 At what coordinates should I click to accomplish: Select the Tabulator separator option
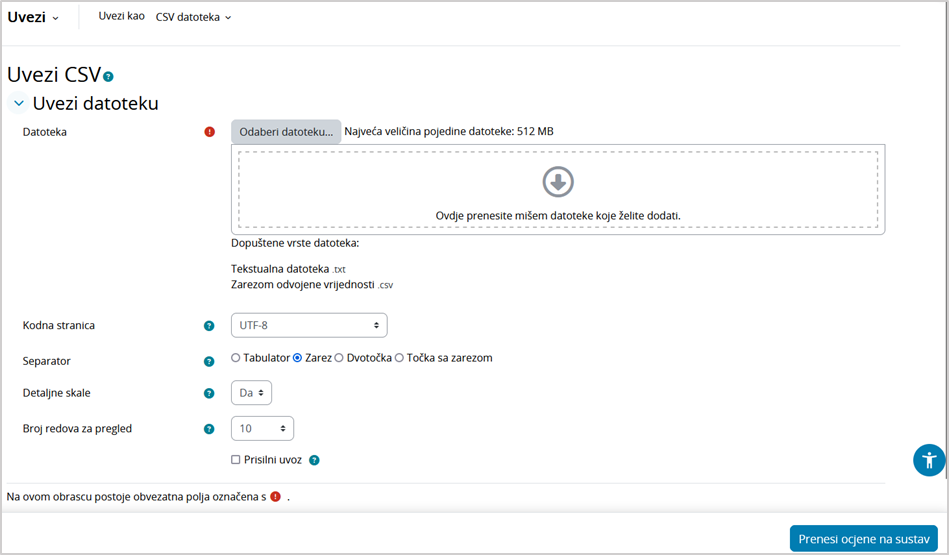(236, 358)
